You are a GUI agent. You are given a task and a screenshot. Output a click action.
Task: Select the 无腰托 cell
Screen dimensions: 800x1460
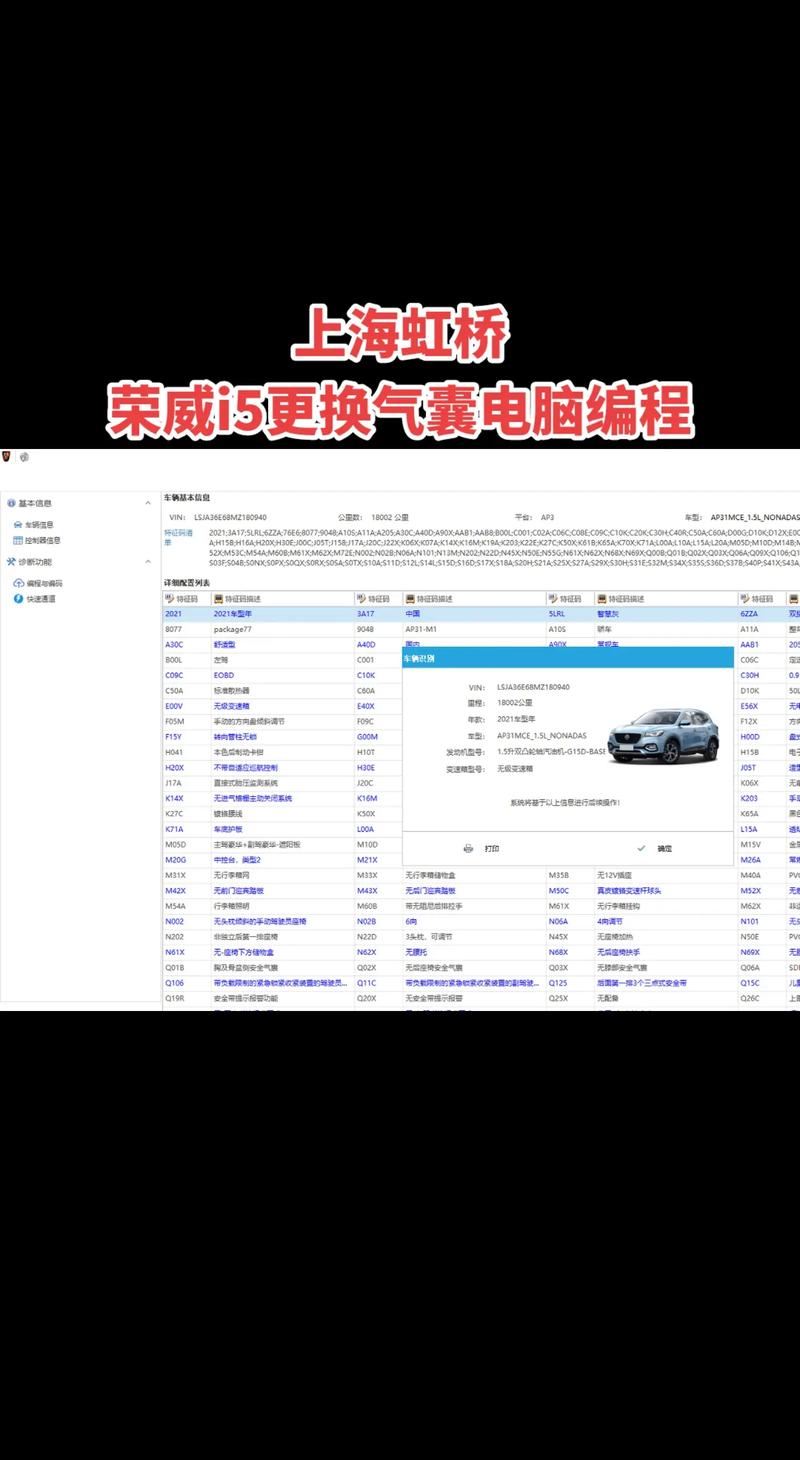pyautogui.click(x=474, y=952)
